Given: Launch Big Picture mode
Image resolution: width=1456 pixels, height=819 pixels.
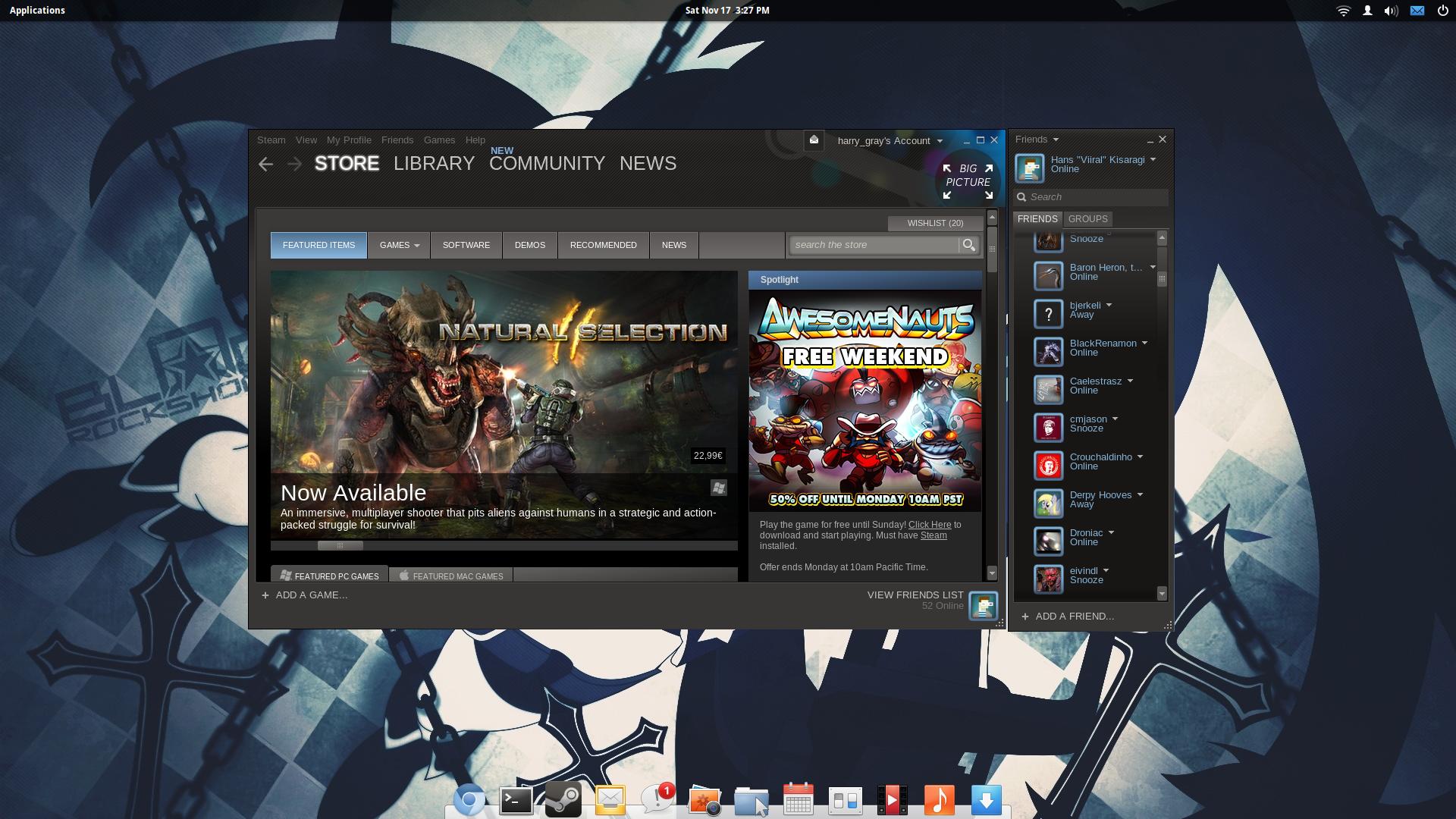Looking at the screenshot, I should (x=968, y=181).
